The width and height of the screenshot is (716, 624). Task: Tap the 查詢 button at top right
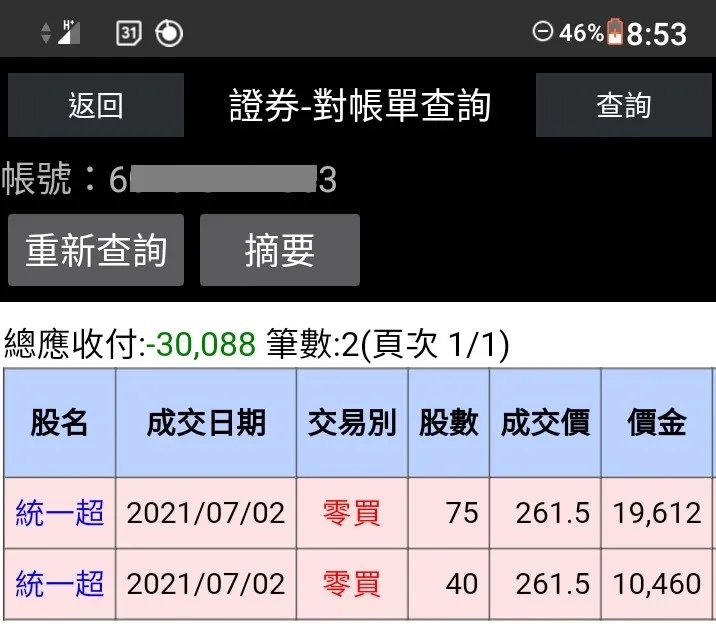coord(623,105)
